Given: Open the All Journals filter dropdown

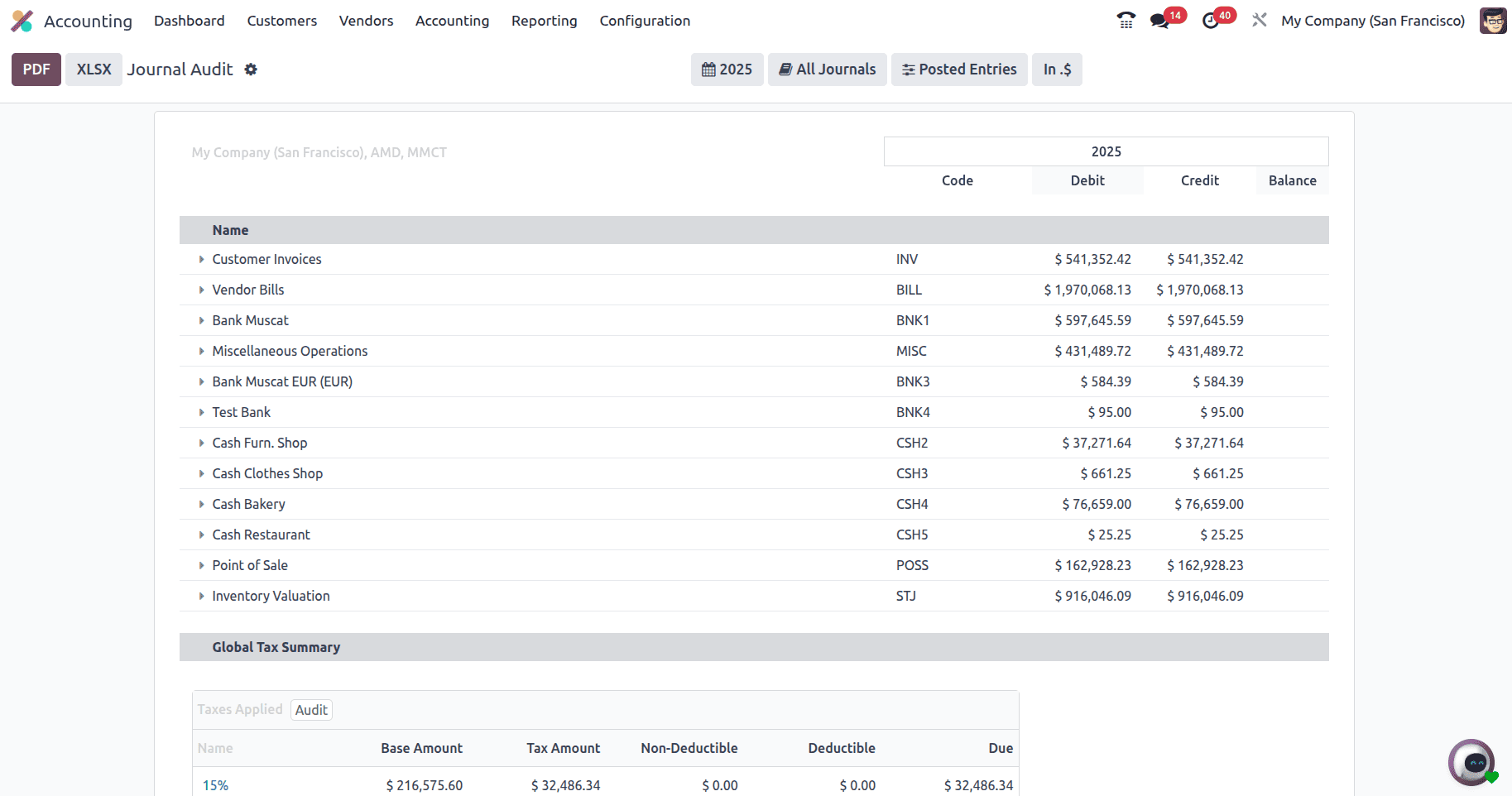Looking at the screenshot, I should [827, 70].
